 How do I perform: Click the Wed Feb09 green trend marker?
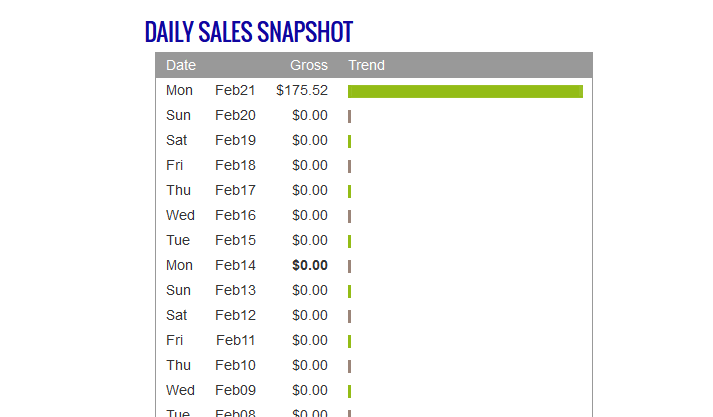(349, 392)
